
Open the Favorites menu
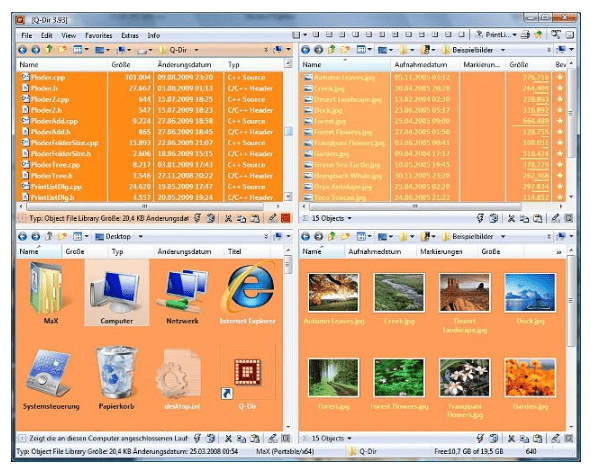pyautogui.click(x=98, y=35)
